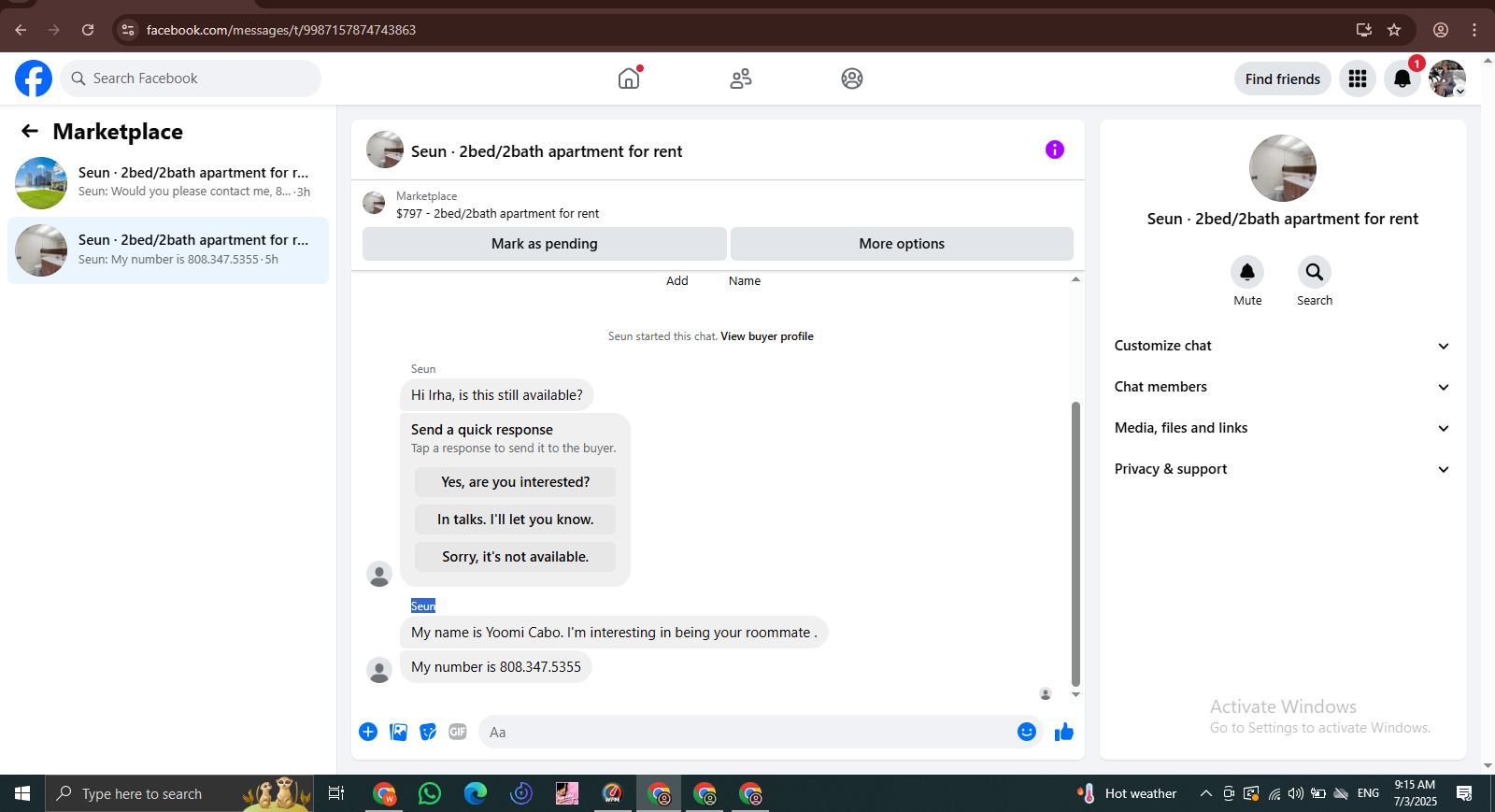Click chat header Seun avatar
The height and width of the screenshot is (812, 1495).
click(x=385, y=150)
